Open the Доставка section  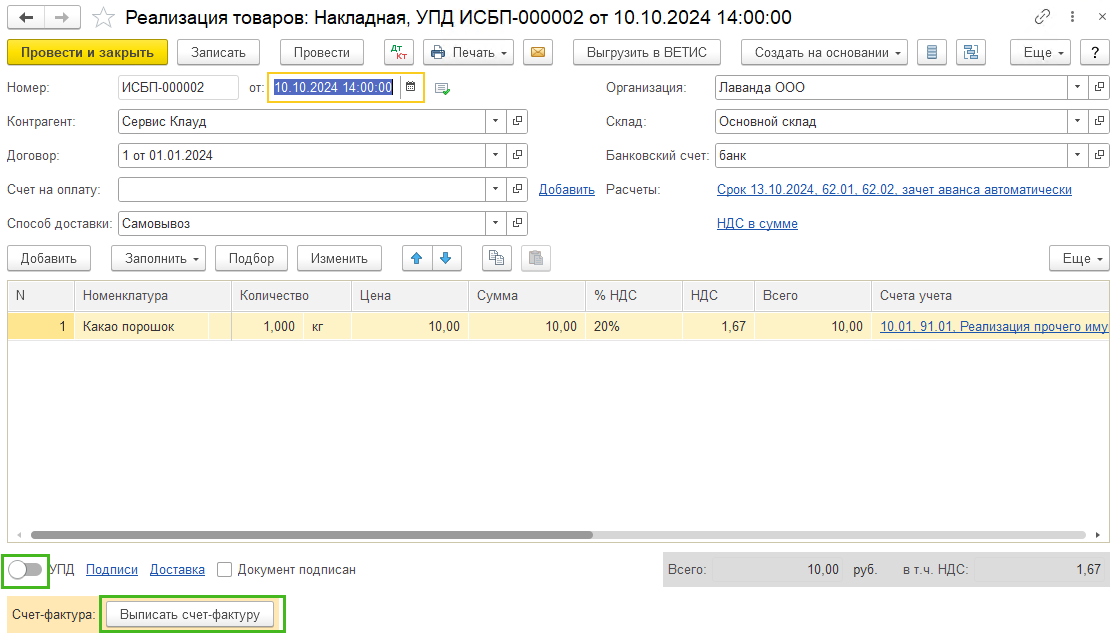(x=177, y=569)
